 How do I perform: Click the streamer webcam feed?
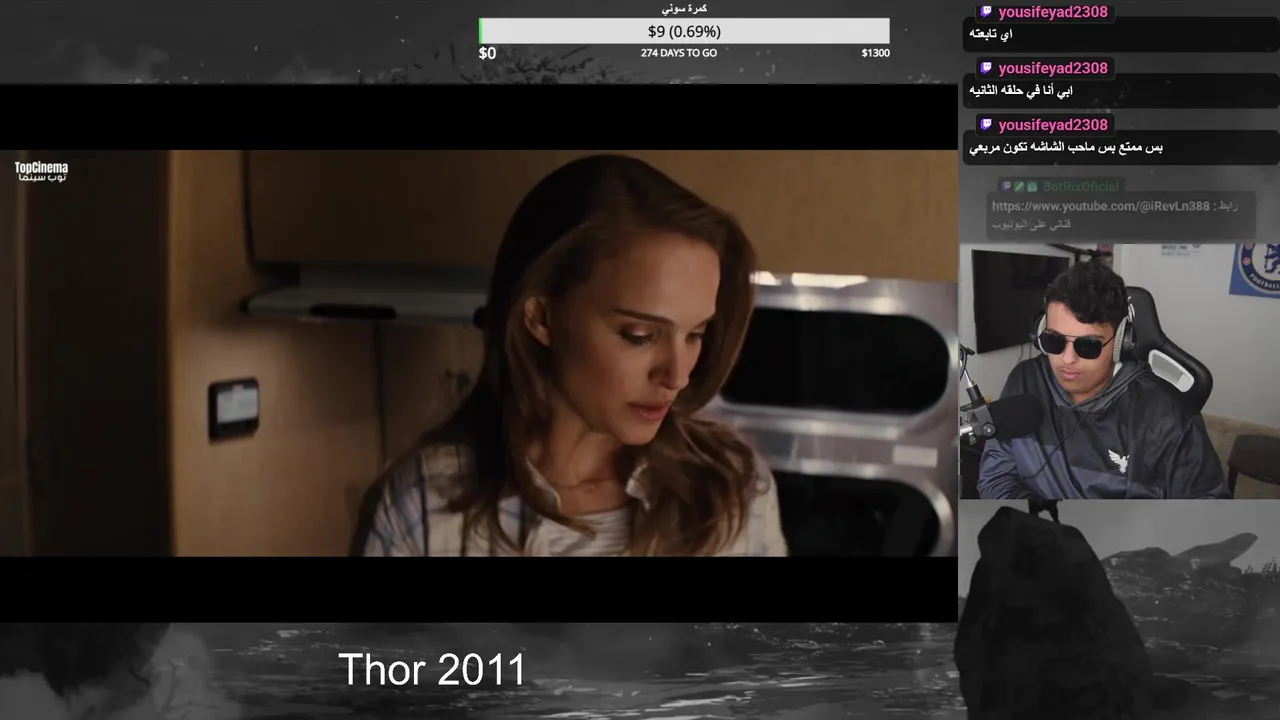[1119, 371]
